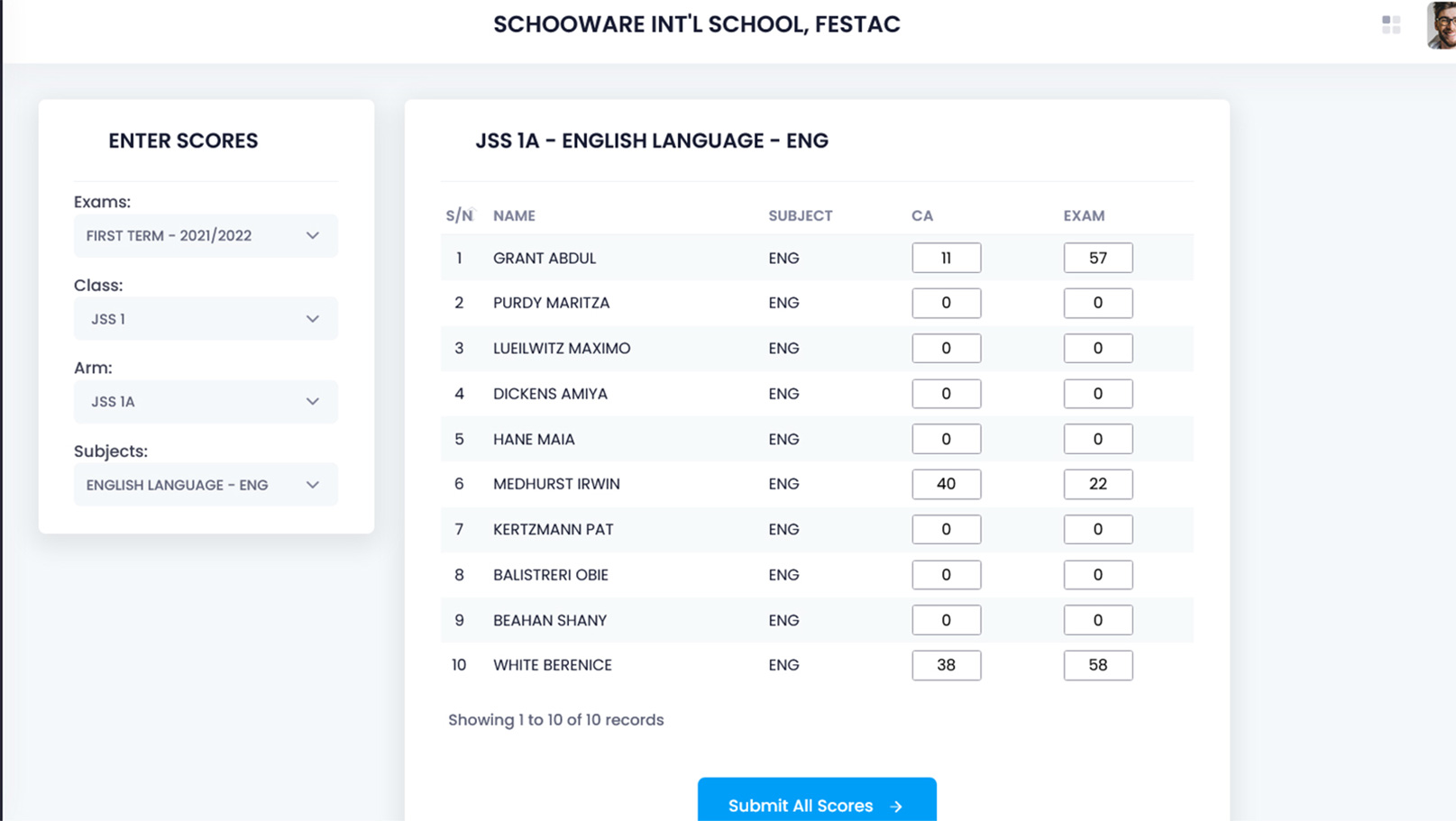Click the Submit All Scores button
The width and height of the screenshot is (1456, 821).
pyautogui.click(x=817, y=800)
